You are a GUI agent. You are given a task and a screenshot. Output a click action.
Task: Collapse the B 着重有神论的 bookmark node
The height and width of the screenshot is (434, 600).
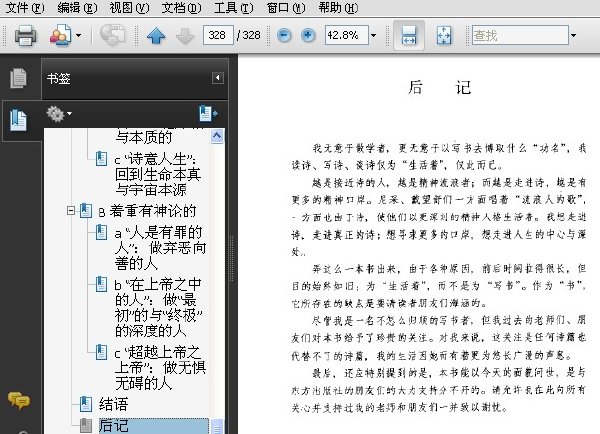pos(70,210)
